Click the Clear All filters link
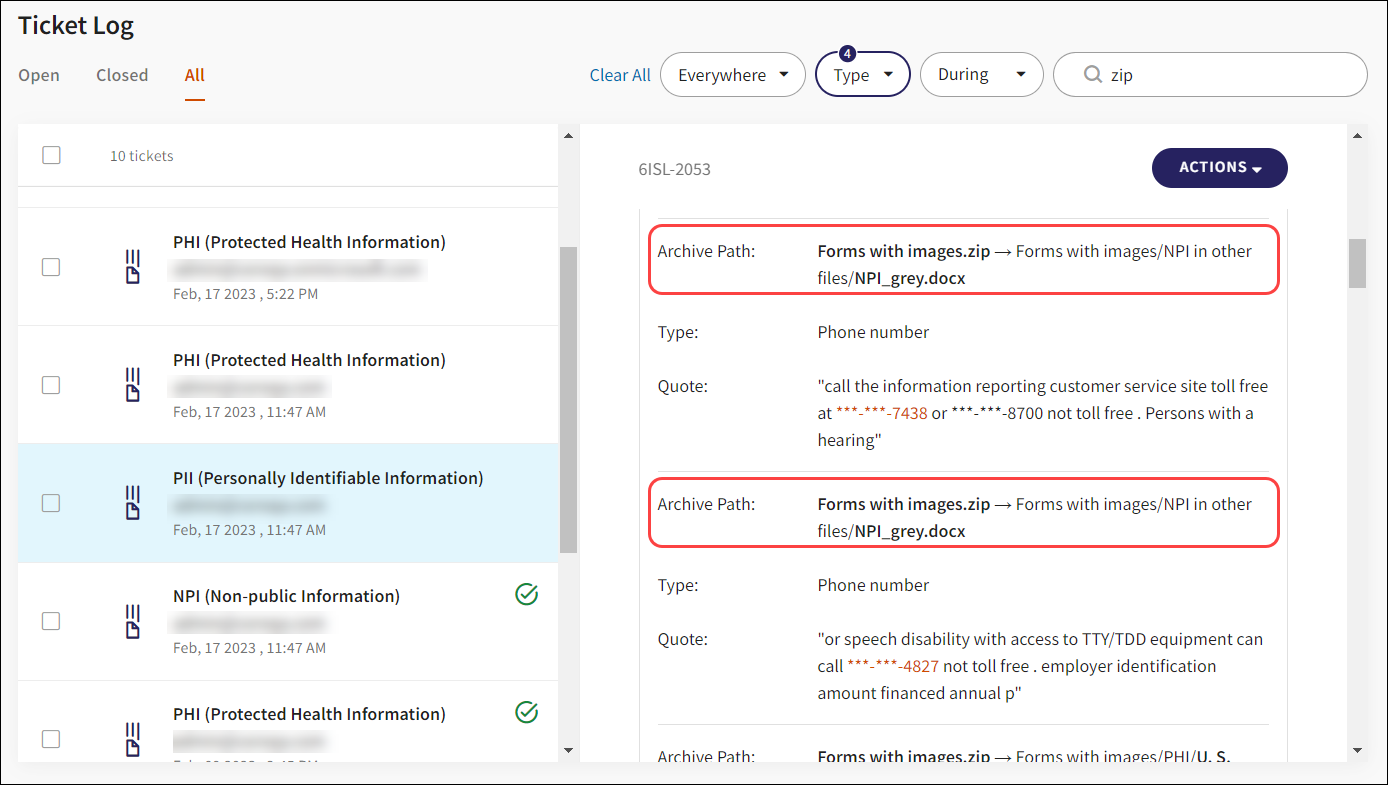1388x785 pixels. [620, 75]
